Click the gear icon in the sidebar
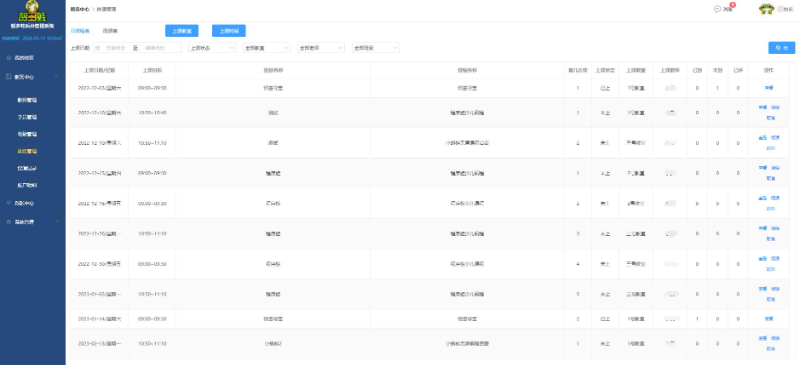 click(x=9, y=222)
